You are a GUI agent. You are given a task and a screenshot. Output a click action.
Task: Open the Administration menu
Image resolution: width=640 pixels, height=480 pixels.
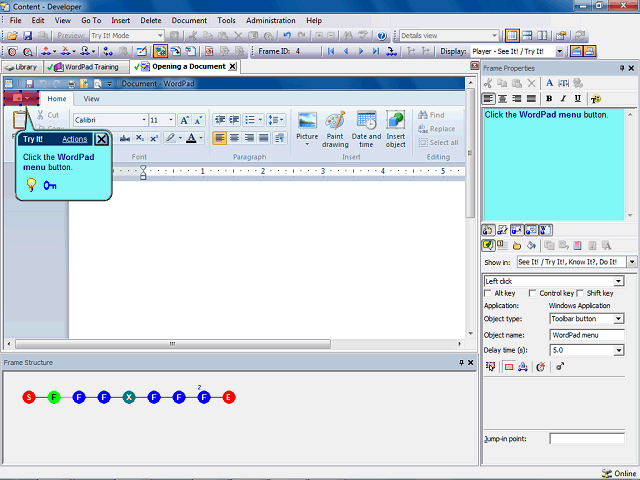[x=271, y=20]
